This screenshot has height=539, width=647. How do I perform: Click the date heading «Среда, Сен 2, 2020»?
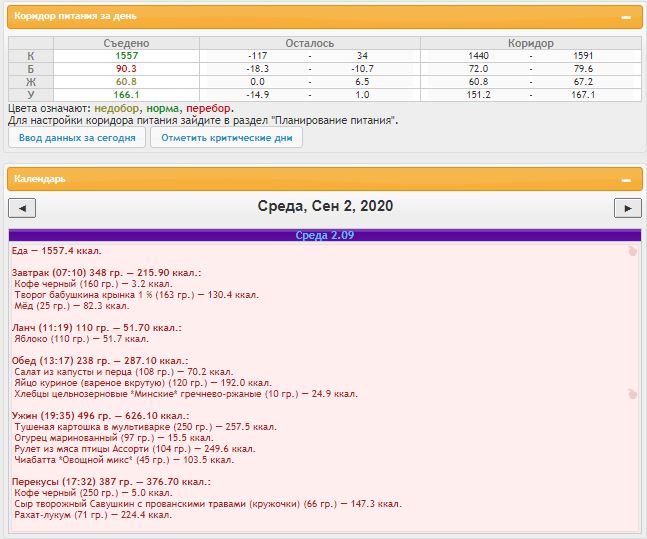[x=325, y=206]
